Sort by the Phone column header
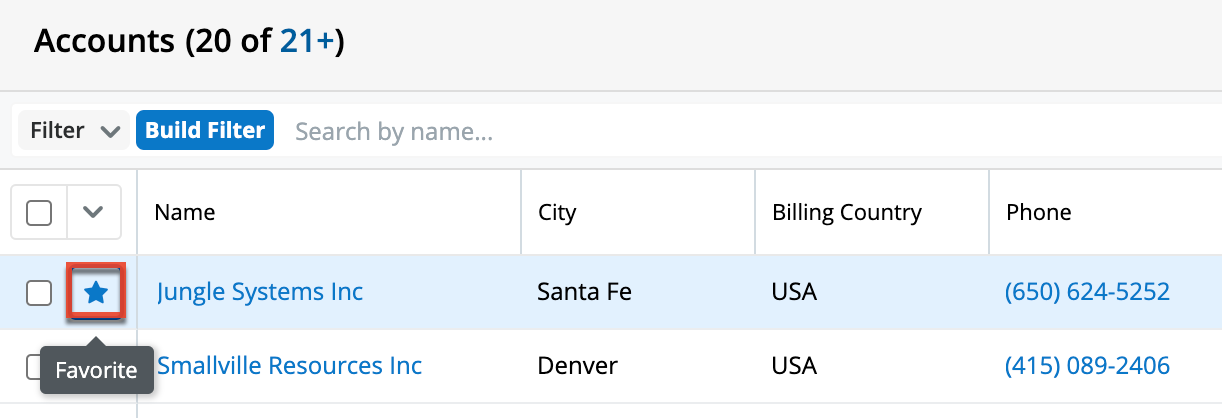The image size is (1222, 418). point(1038,212)
